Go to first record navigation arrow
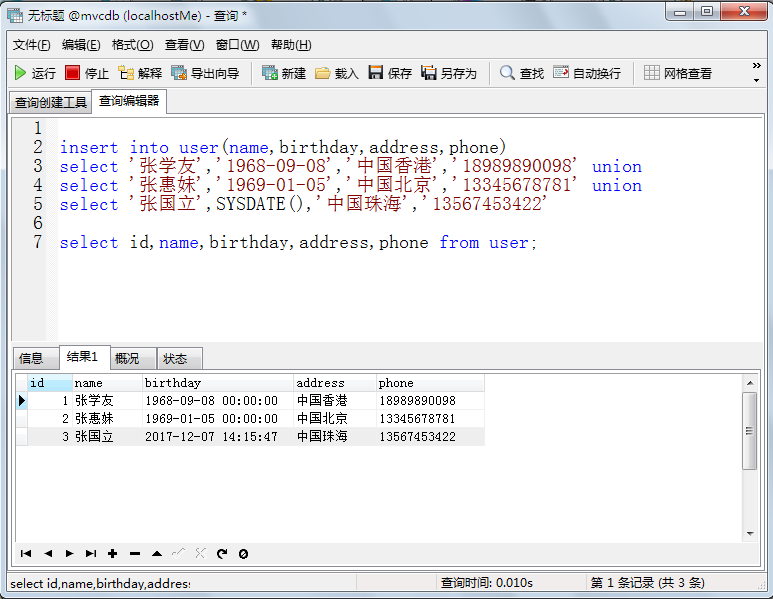773x599 pixels. (26, 554)
